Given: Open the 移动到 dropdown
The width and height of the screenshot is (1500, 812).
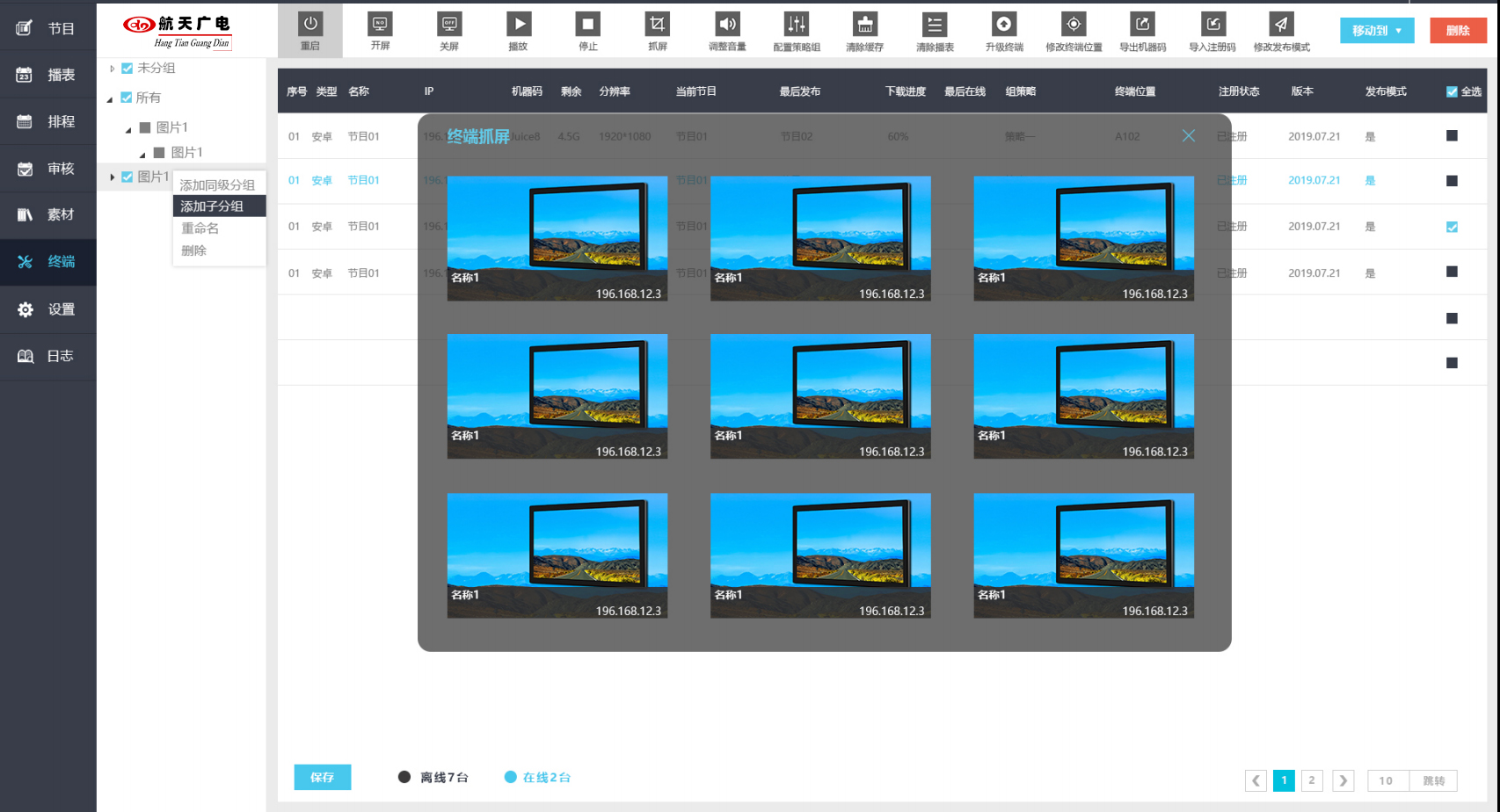Looking at the screenshot, I should [1377, 31].
